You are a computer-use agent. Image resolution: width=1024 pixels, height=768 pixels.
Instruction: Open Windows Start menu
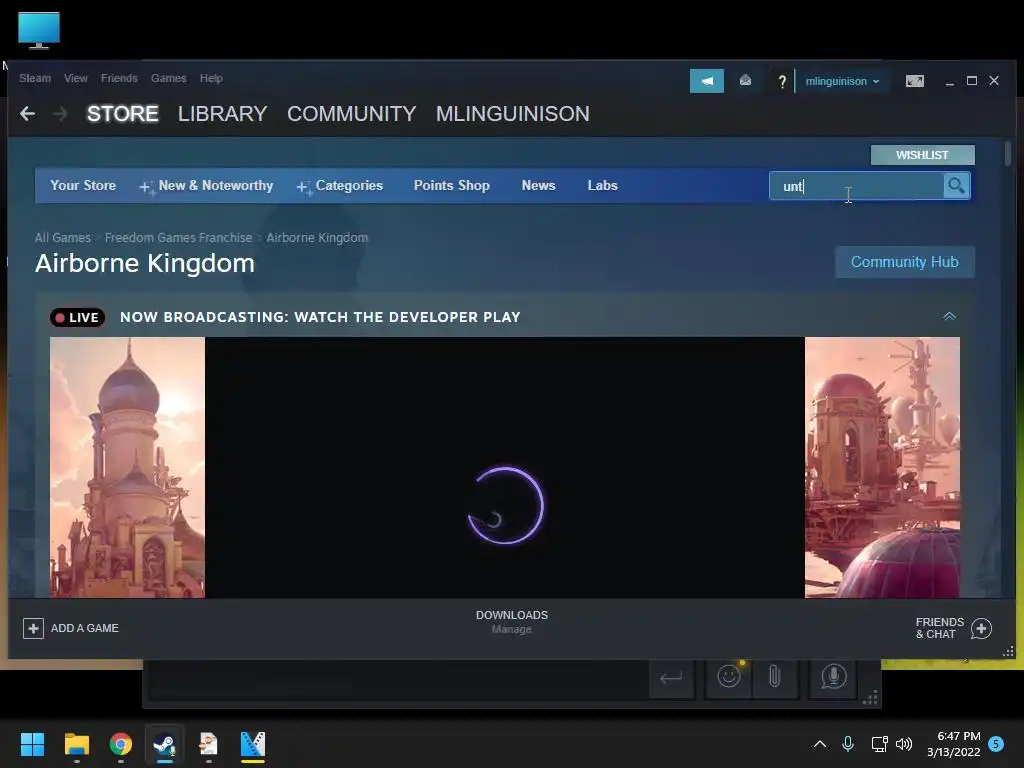point(32,744)
